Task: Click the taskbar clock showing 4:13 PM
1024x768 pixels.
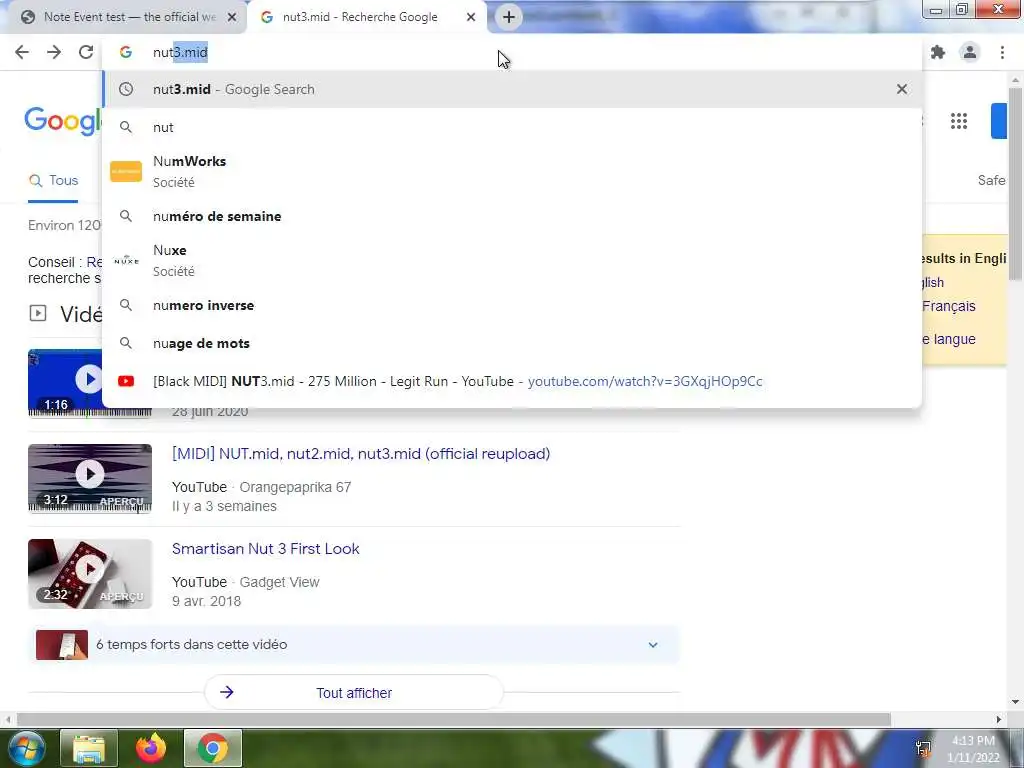Action: (x=973, y=748)
